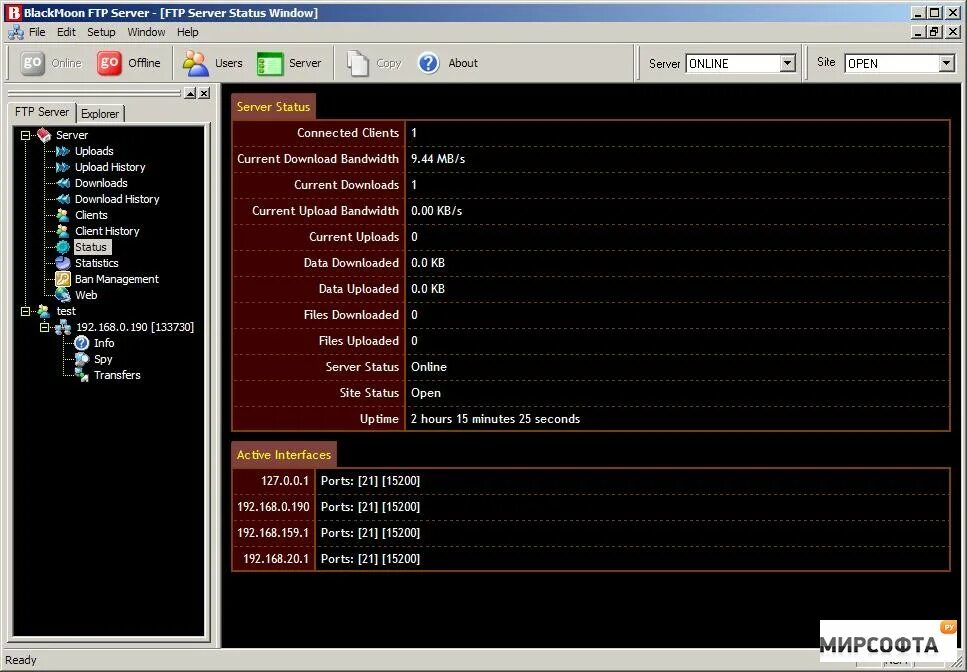Click the Download History arrow icon

(x=63, y=199)
